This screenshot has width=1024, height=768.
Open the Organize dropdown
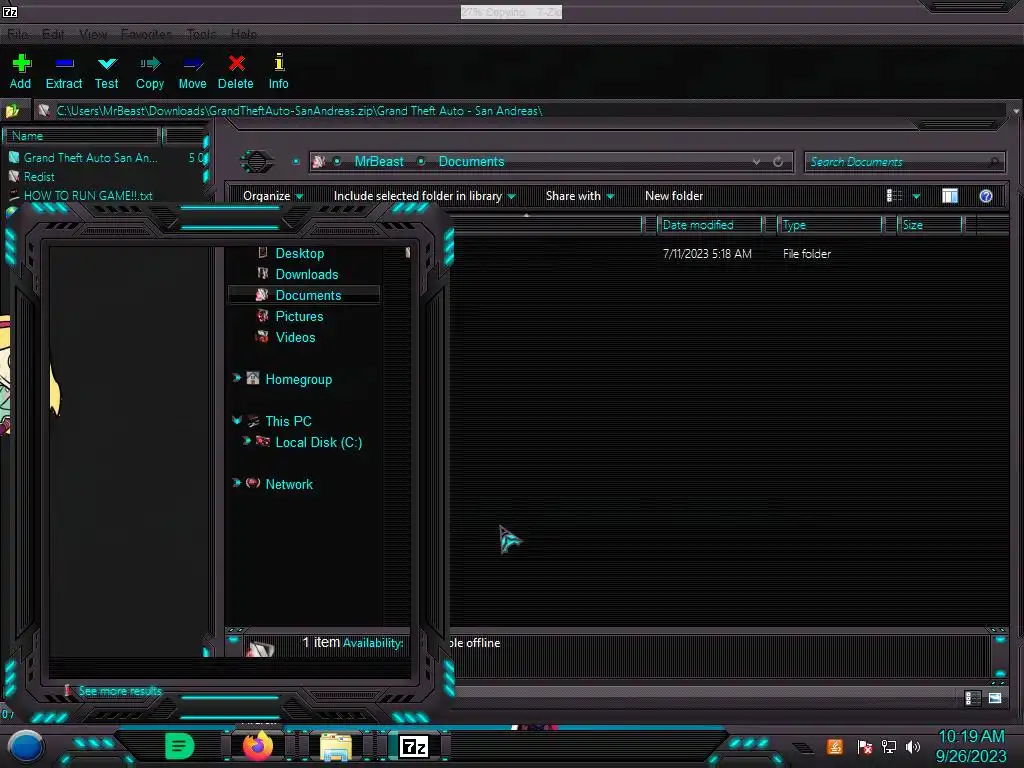click(272, 196)
